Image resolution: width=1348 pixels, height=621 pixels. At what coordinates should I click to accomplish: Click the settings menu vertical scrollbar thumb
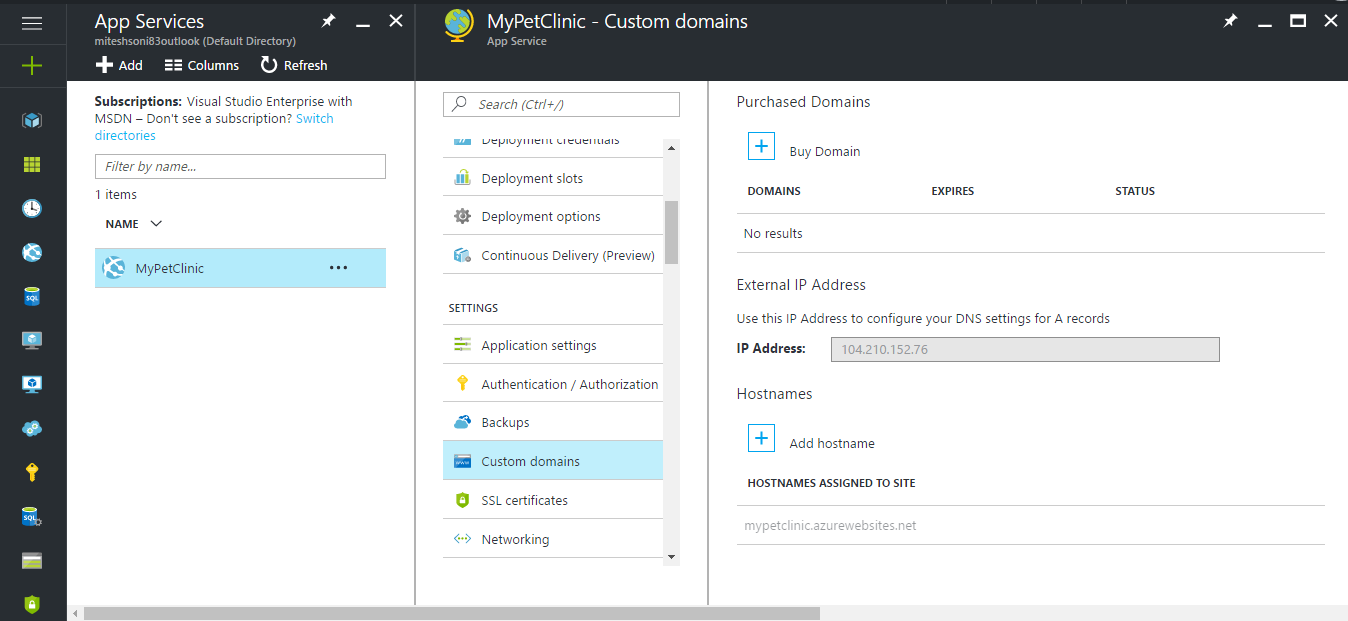(671, 232)
